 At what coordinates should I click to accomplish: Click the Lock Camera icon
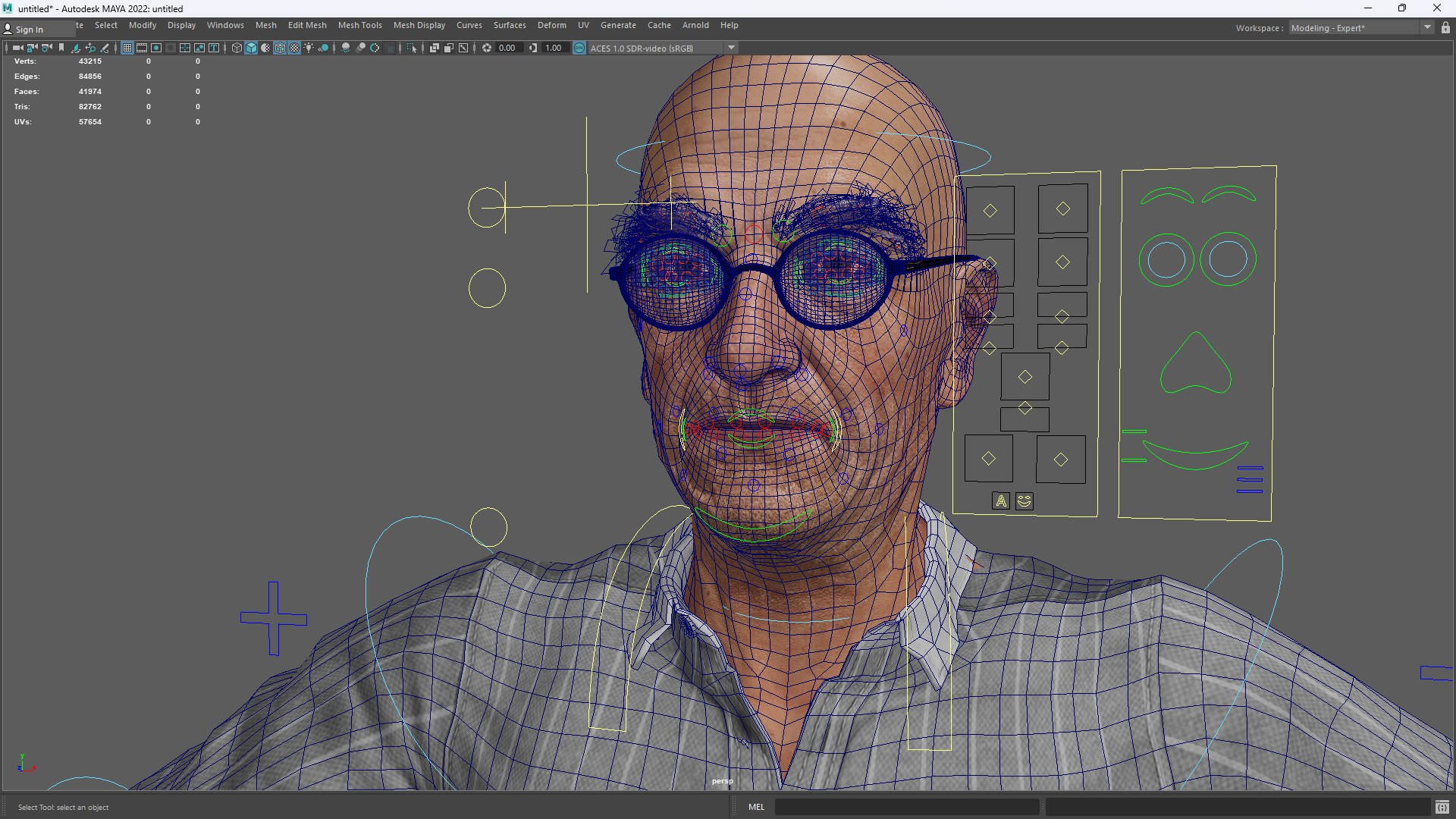click(x=32, y=48)
